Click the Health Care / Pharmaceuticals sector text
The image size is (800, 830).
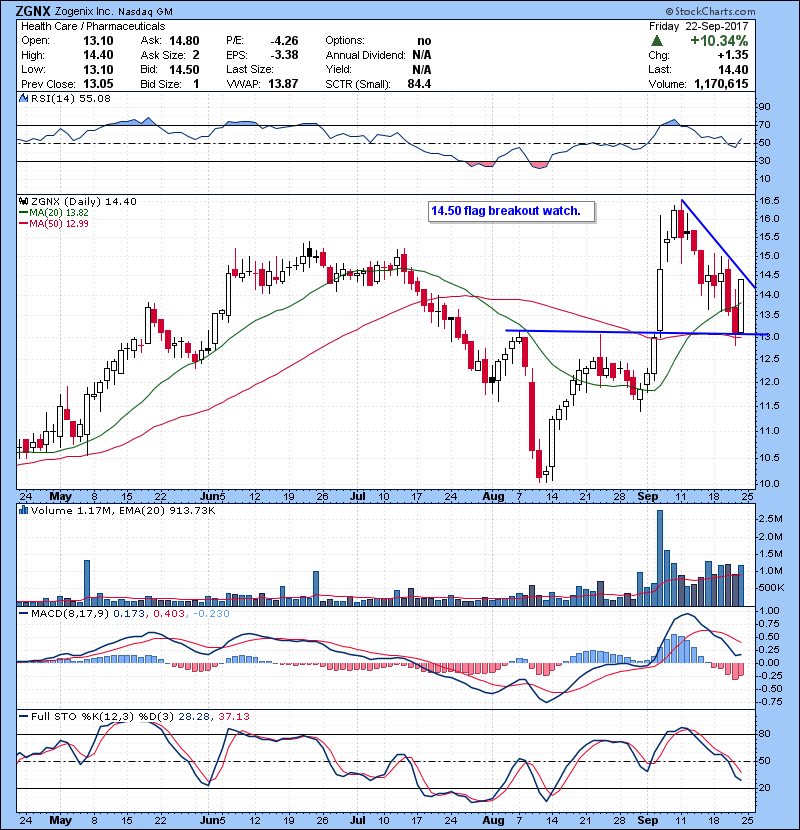93,26
